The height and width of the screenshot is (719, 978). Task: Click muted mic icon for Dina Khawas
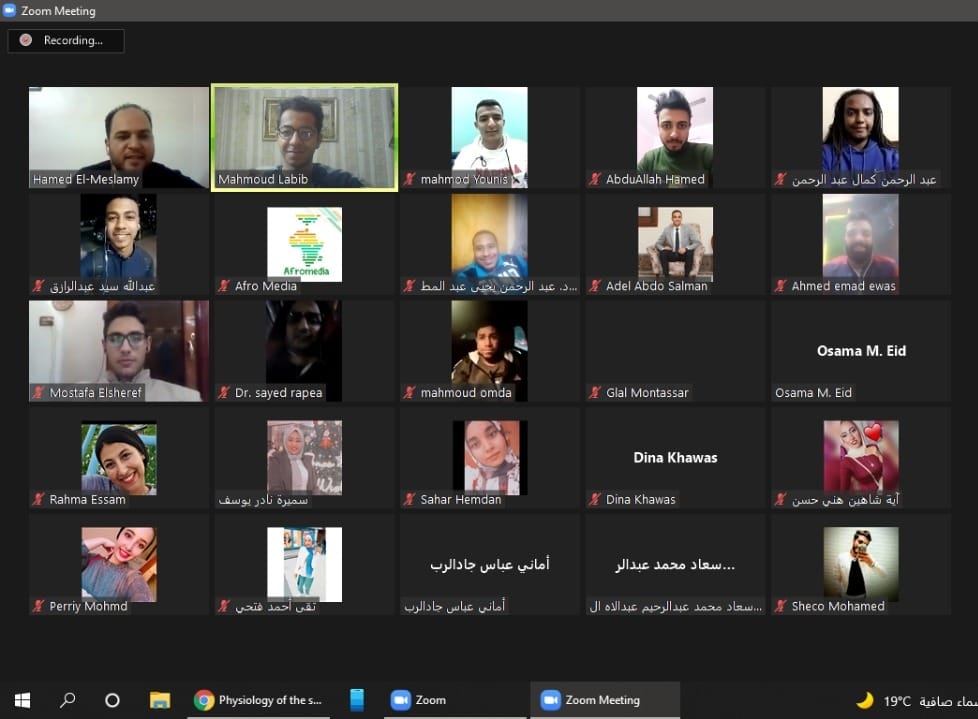[x=594, y=499]
